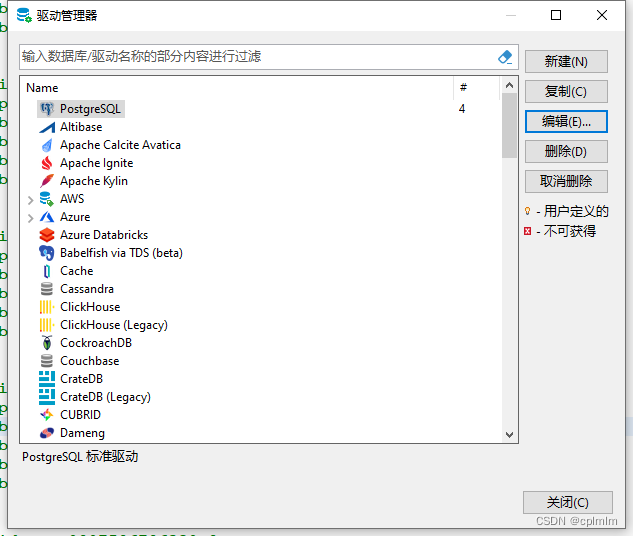Click the scrollbar up arrow
This screenshot has height=536, width=633.
509,85
